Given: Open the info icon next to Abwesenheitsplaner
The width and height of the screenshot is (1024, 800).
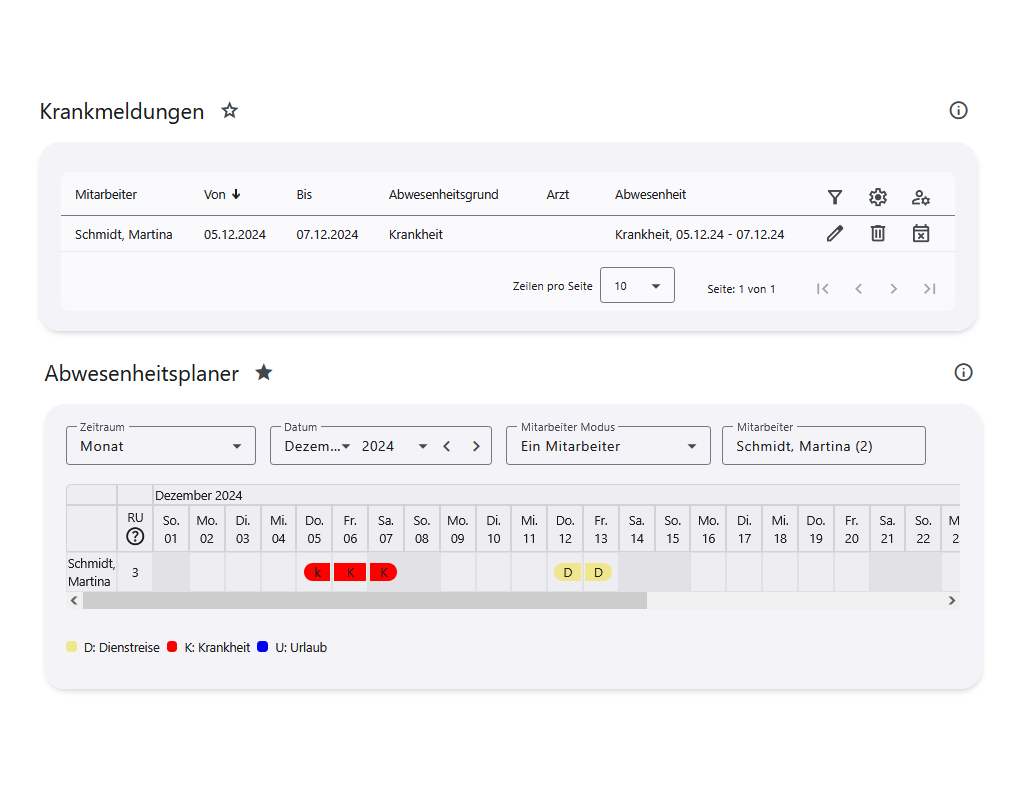Looking at the screenshot, I should click(x=963, y=372).
